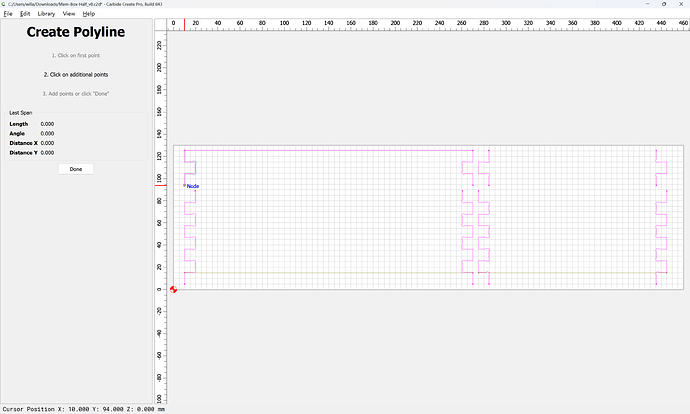
Task: Click the left endpoint node of the long top magenta line
Action: click(x=184, y=150)
